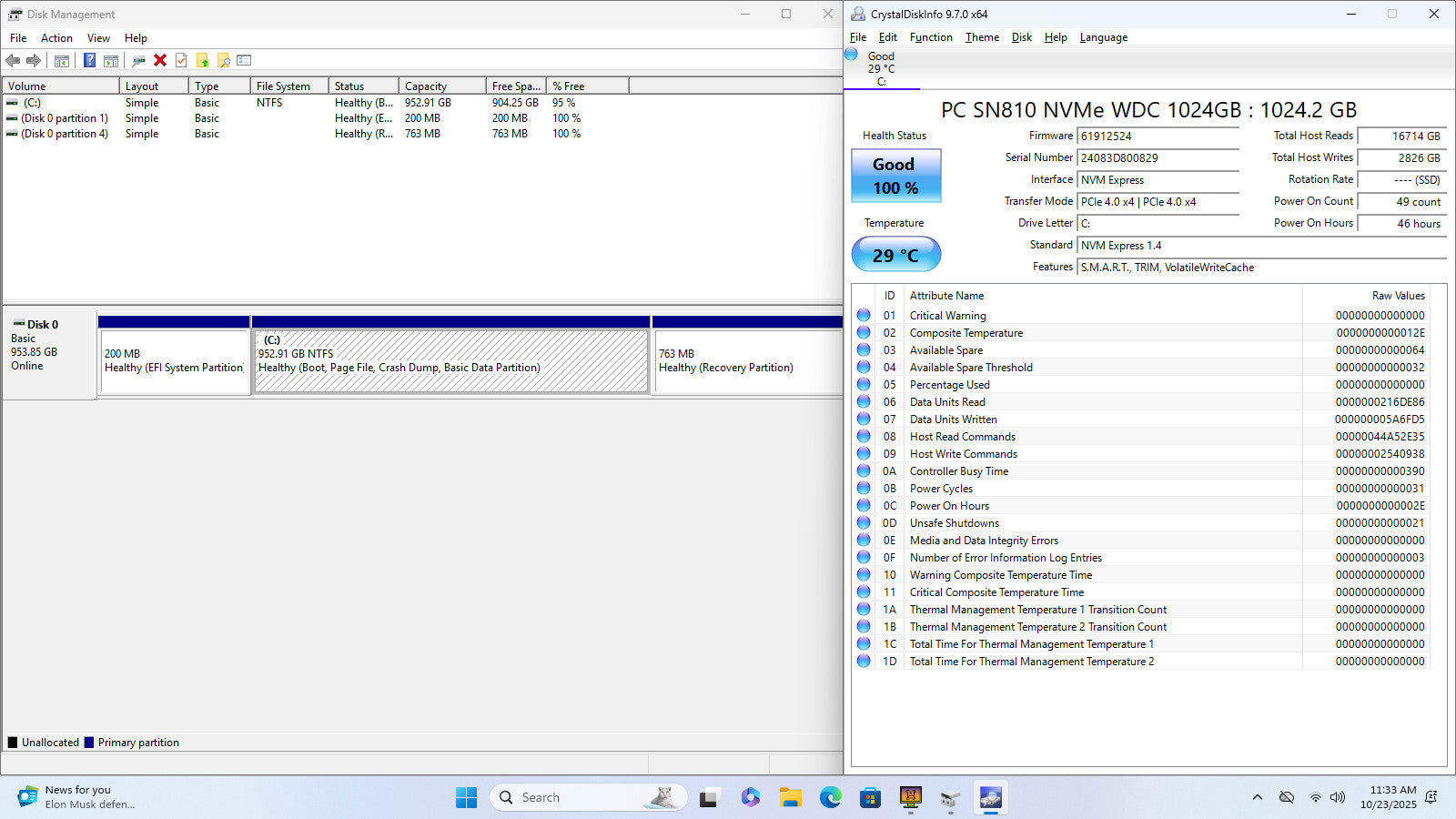Click the Total Host Writes value 2826 GB

(x=1401, y=157)
